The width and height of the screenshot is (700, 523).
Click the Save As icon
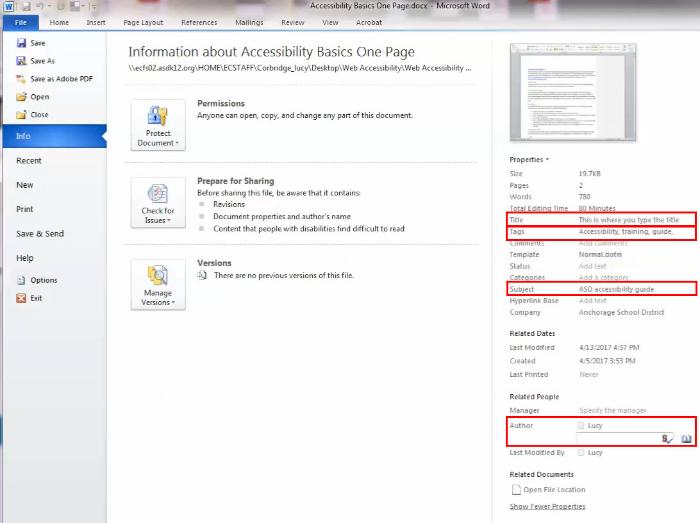pos(21,61)
